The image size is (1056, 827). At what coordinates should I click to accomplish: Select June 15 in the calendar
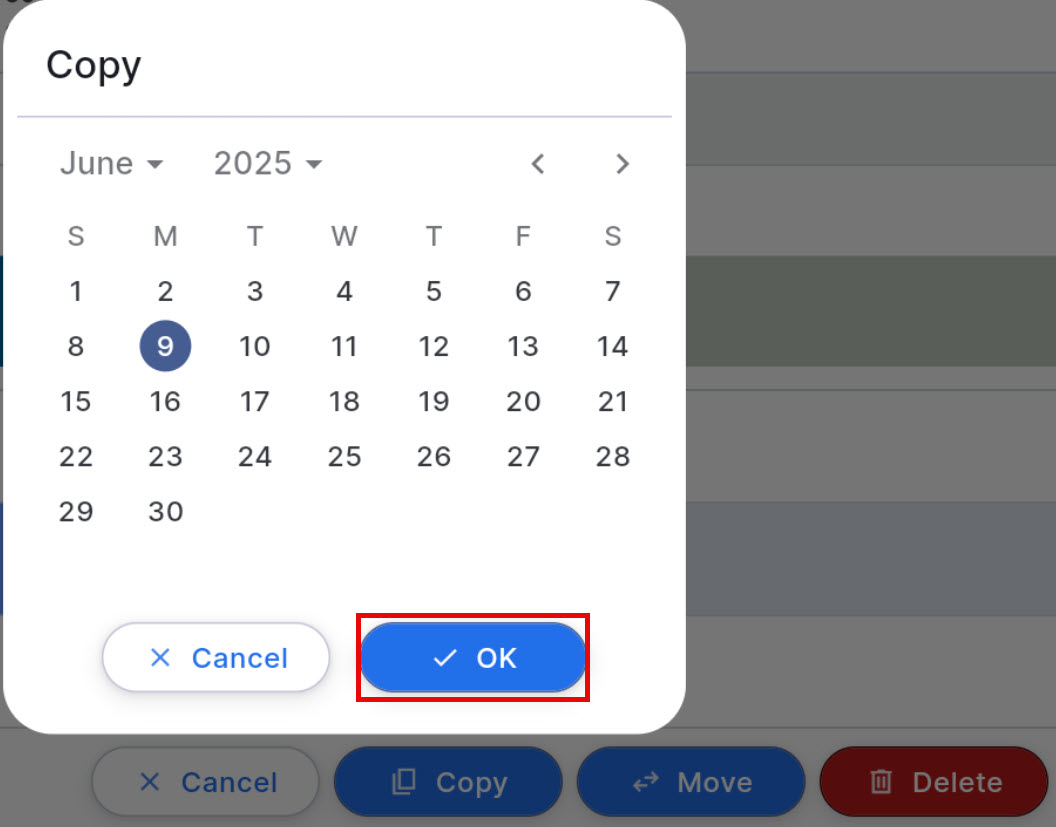pyautogui.click(x=76, y=401)
